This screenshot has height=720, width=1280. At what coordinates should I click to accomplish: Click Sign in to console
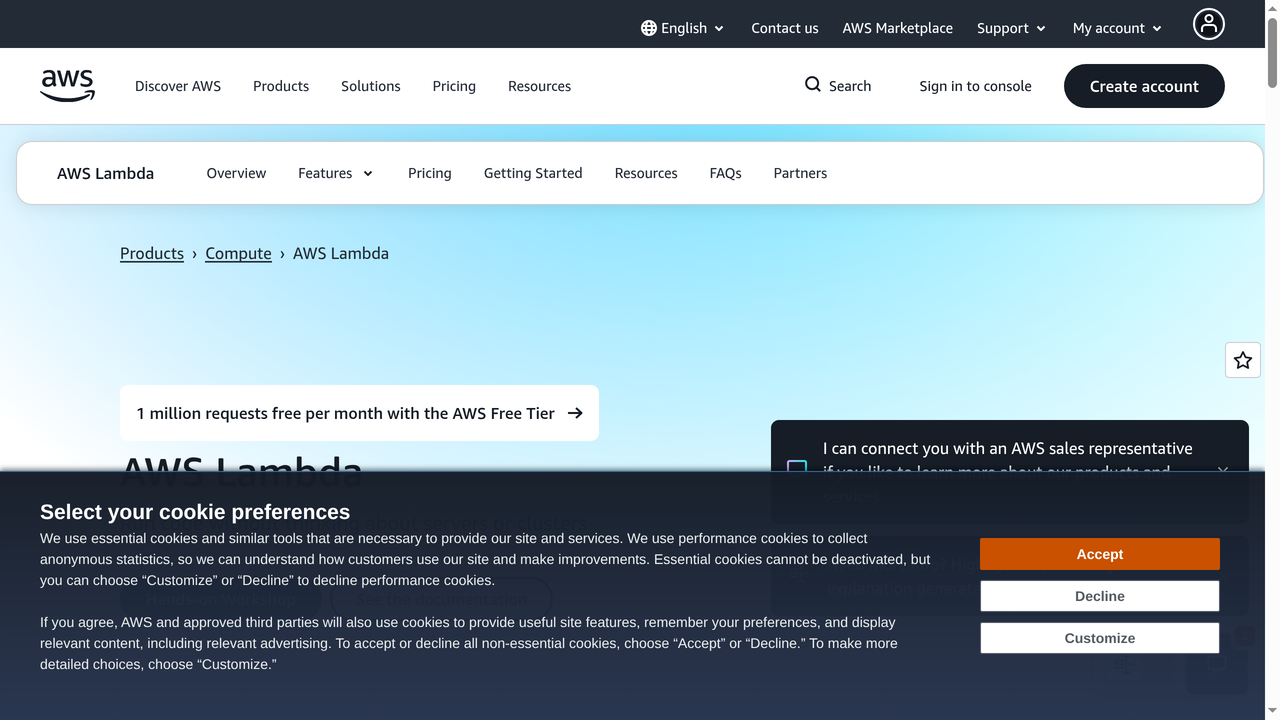coord(975,86)
